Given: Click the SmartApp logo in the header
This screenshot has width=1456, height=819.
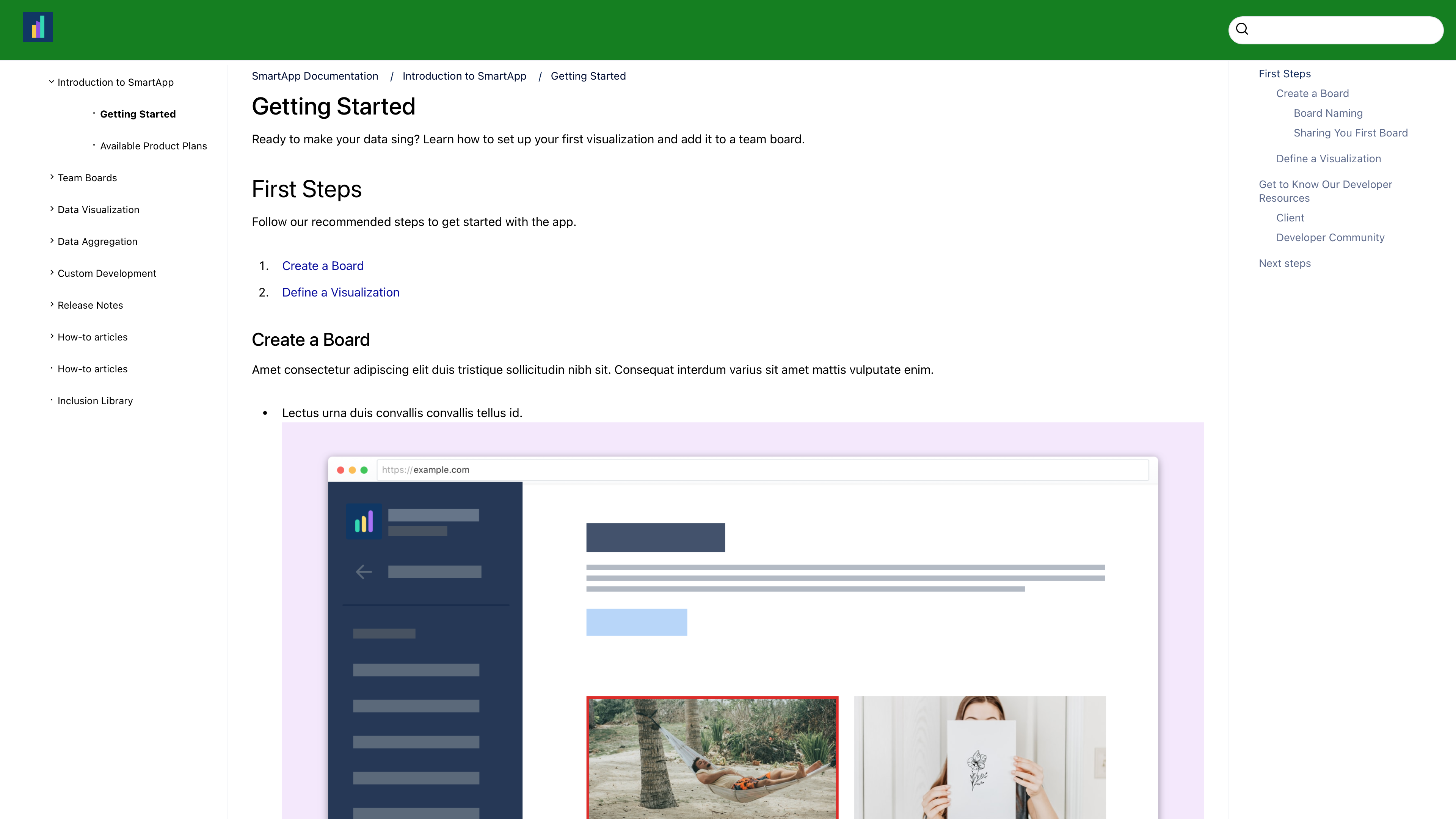Looking at the screenshot, I should point(37,27).
